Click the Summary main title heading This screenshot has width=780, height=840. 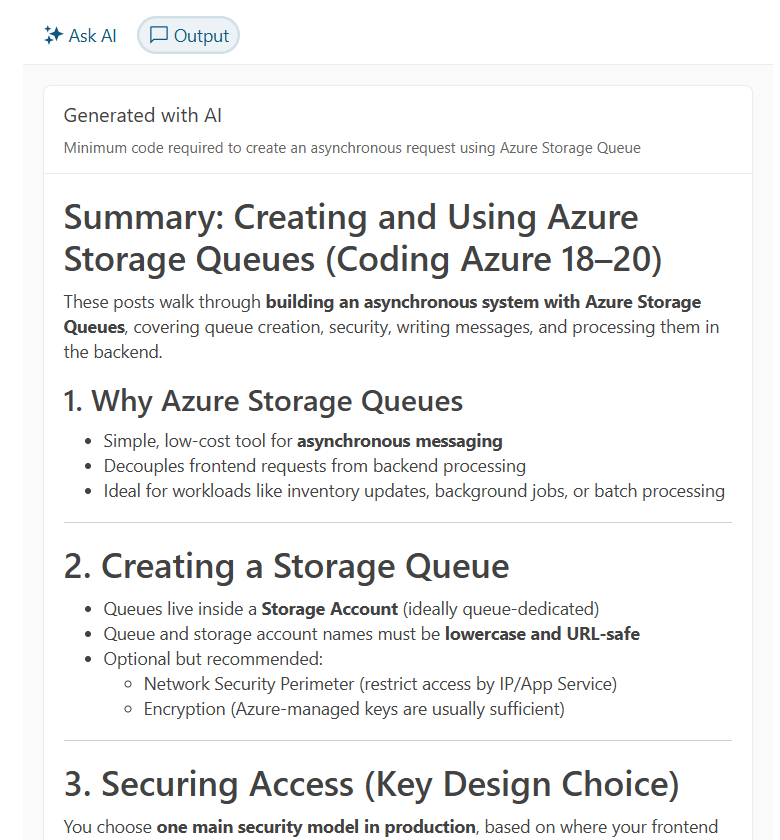[363, 238]
